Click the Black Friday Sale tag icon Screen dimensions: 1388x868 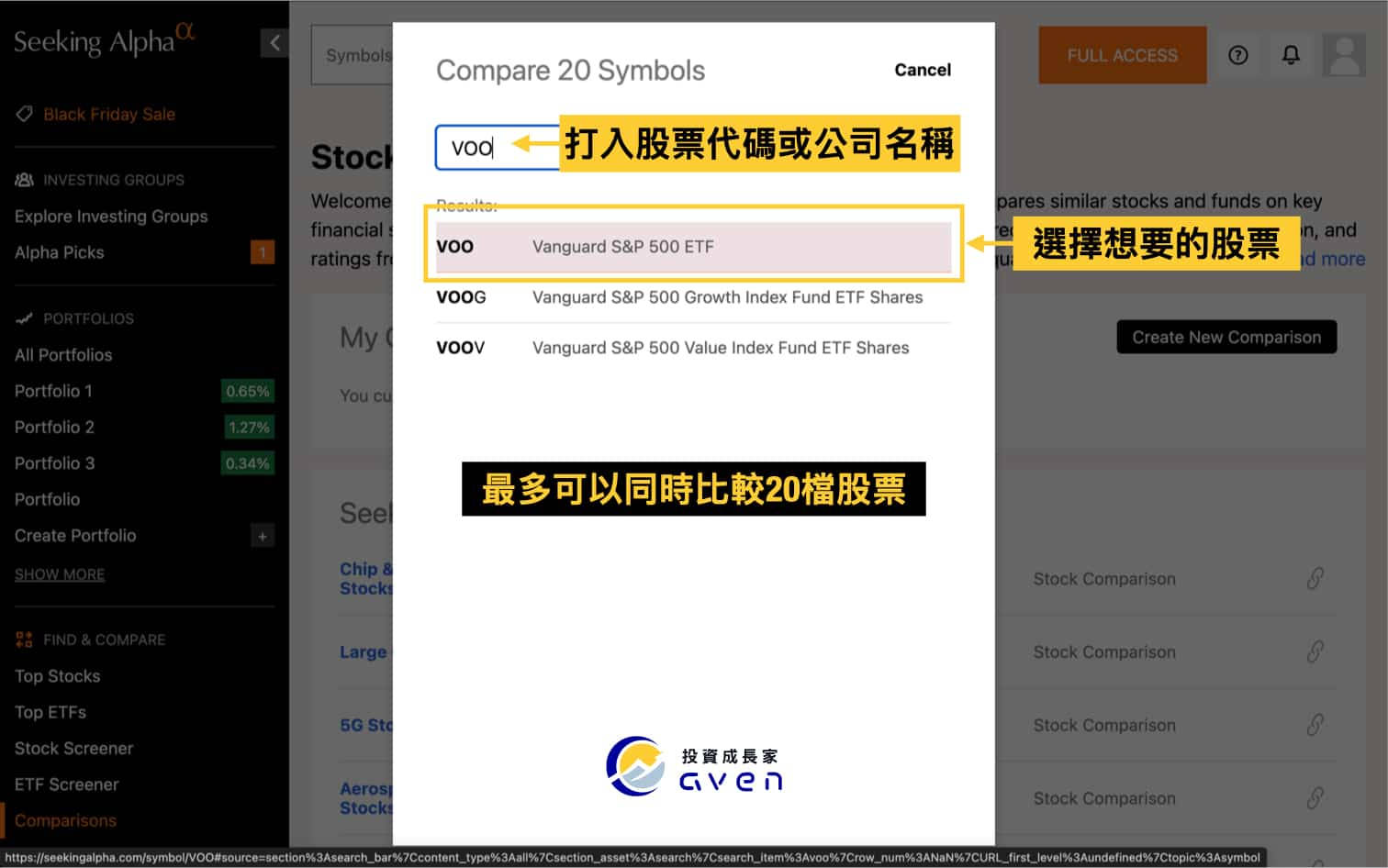point(25,114)
